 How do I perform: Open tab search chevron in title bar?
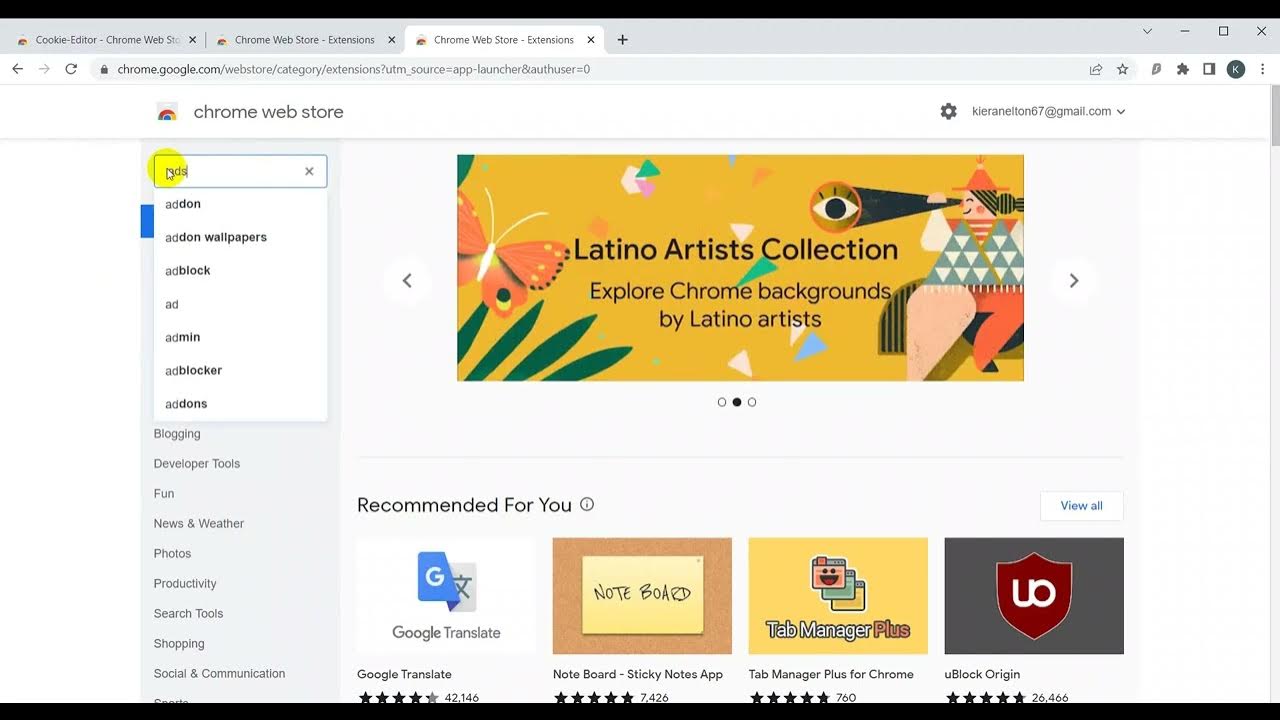[1147, 31]
